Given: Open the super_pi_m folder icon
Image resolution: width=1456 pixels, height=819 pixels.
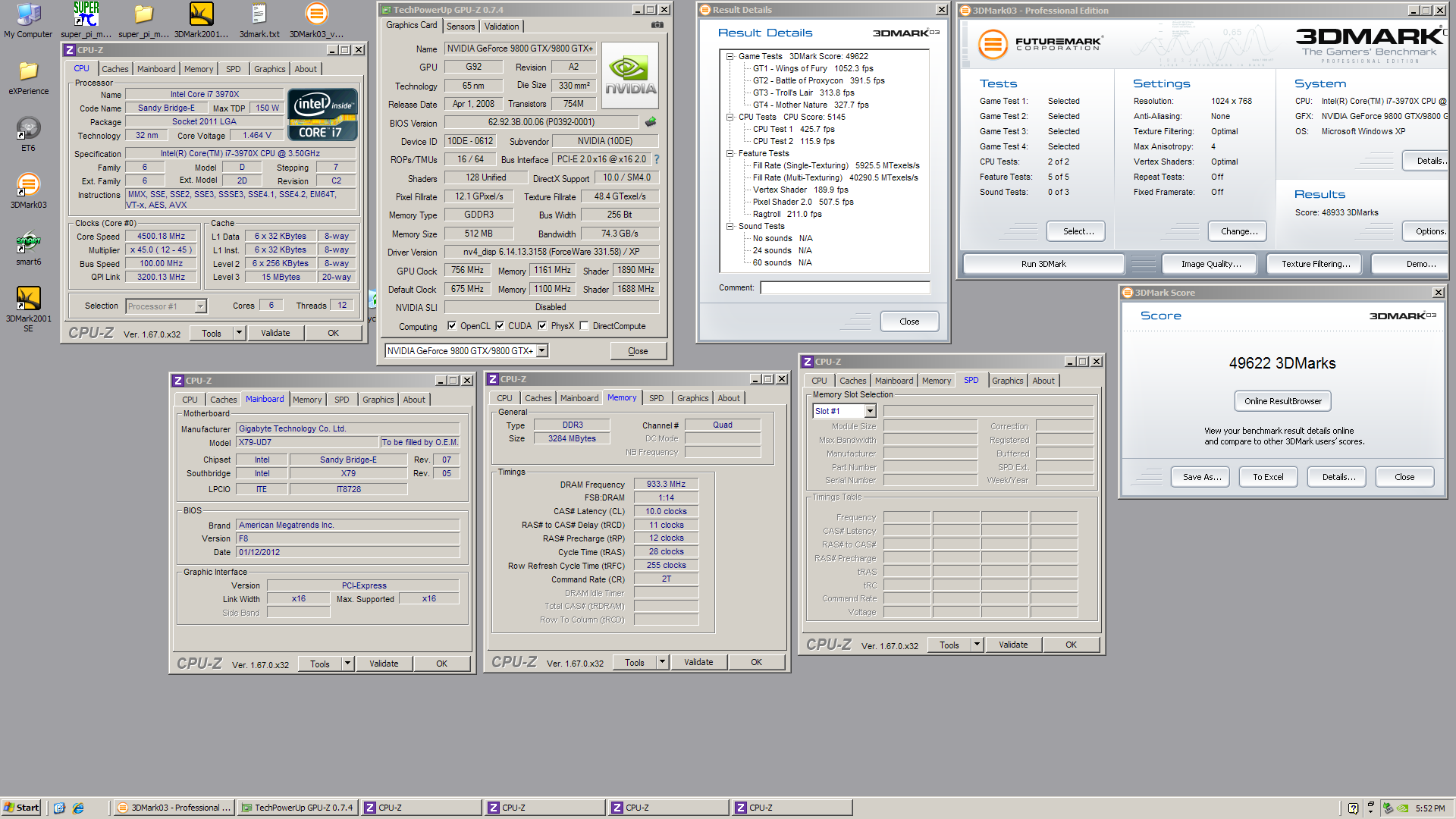Looking at the screenshot, I should tap(143, 20).
